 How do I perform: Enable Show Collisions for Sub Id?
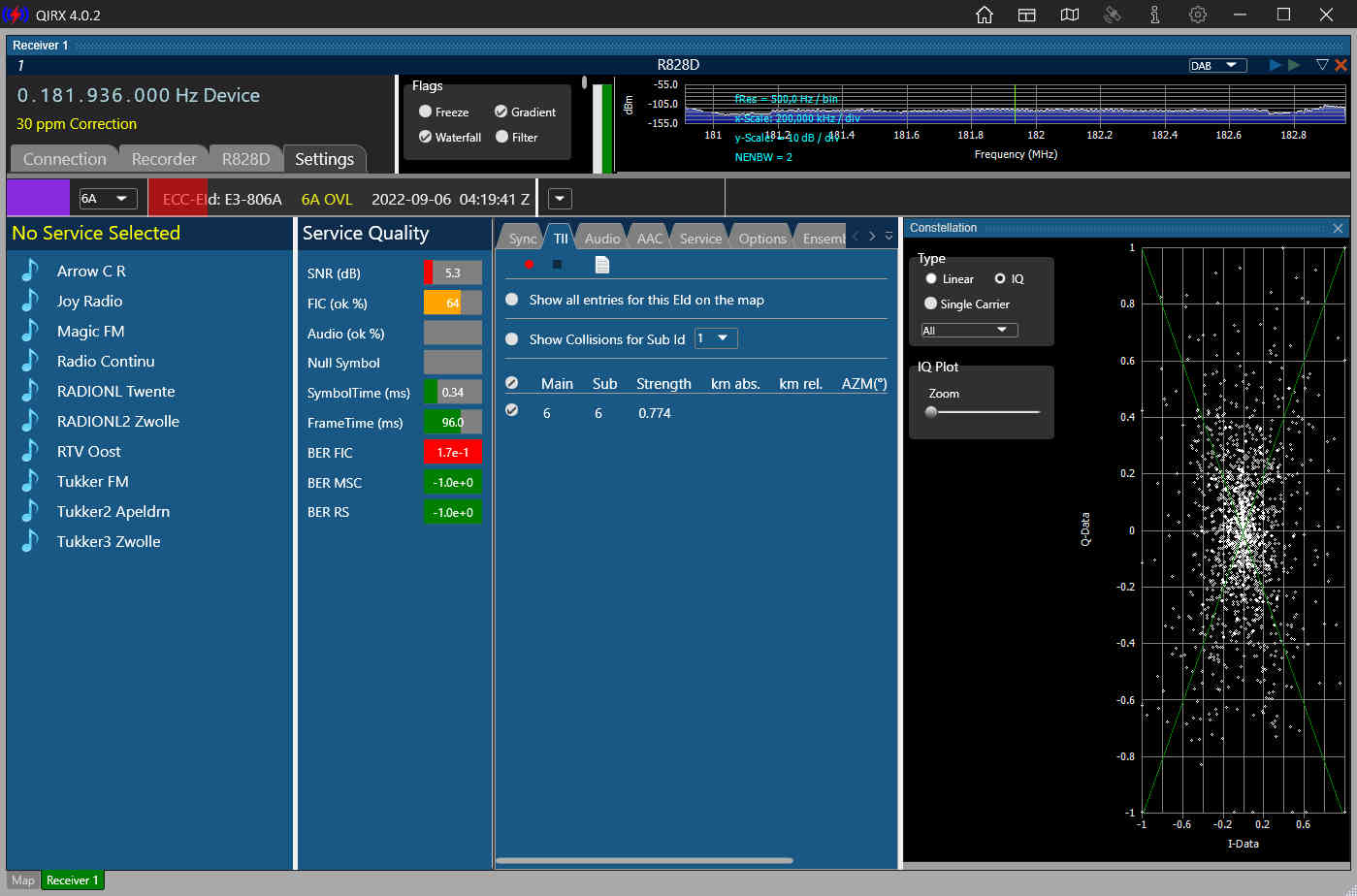click(x=512, y=338)
